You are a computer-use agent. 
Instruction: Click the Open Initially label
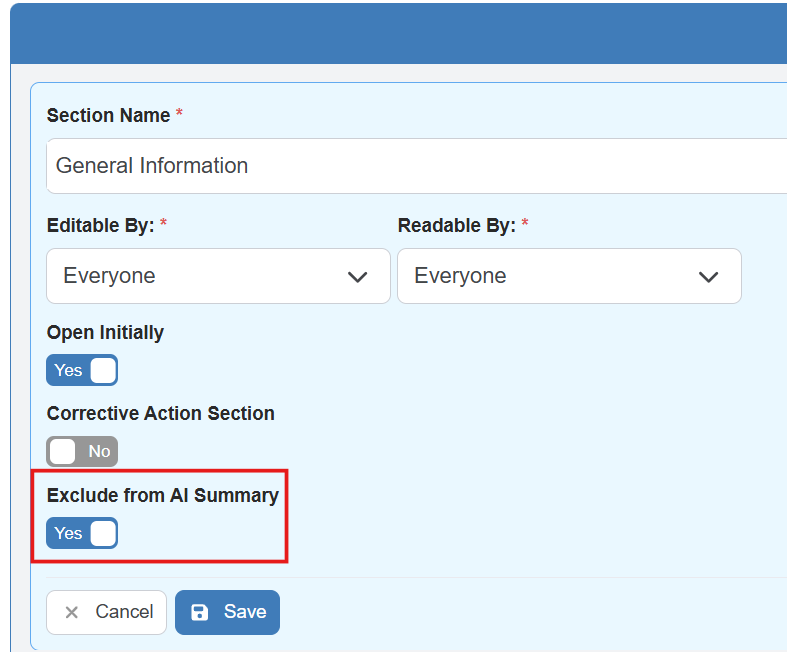click(x=105, y=332)
